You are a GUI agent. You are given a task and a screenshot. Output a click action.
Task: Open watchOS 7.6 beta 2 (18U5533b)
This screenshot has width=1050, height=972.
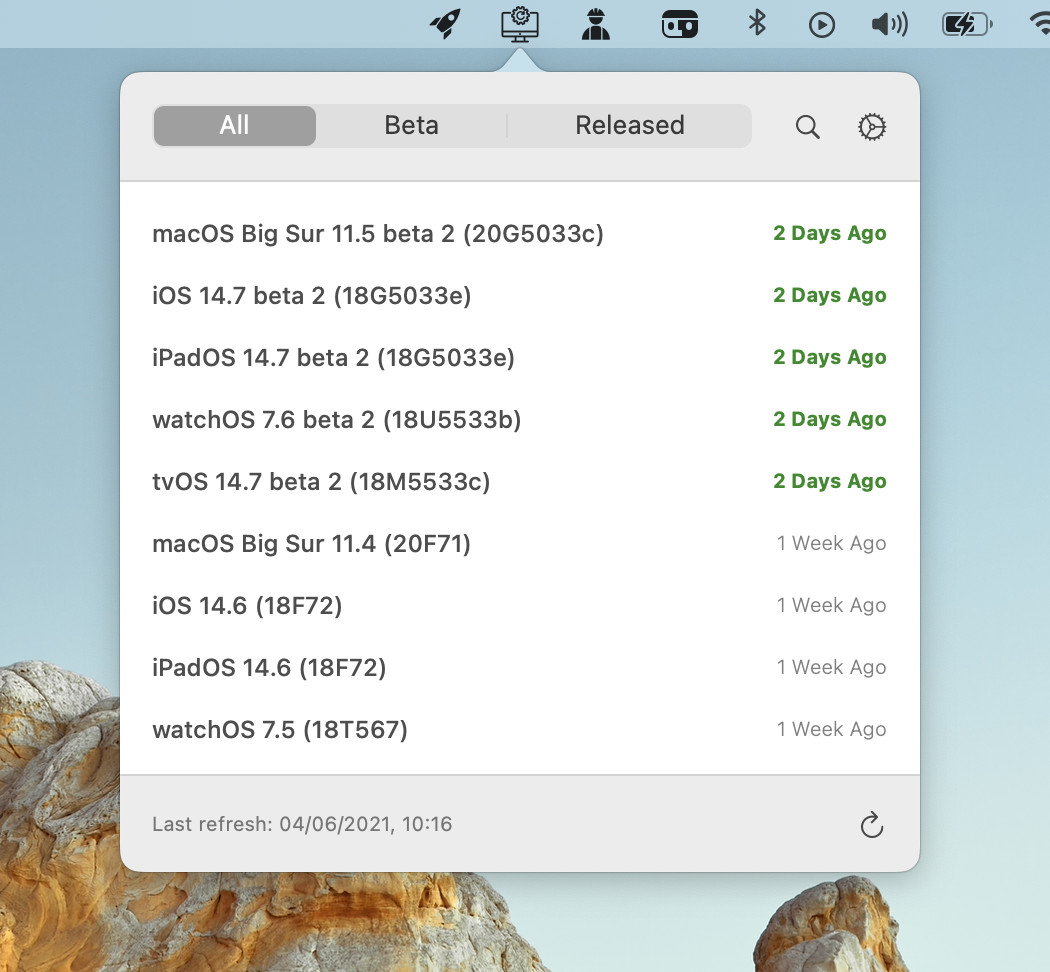[520, 420]
